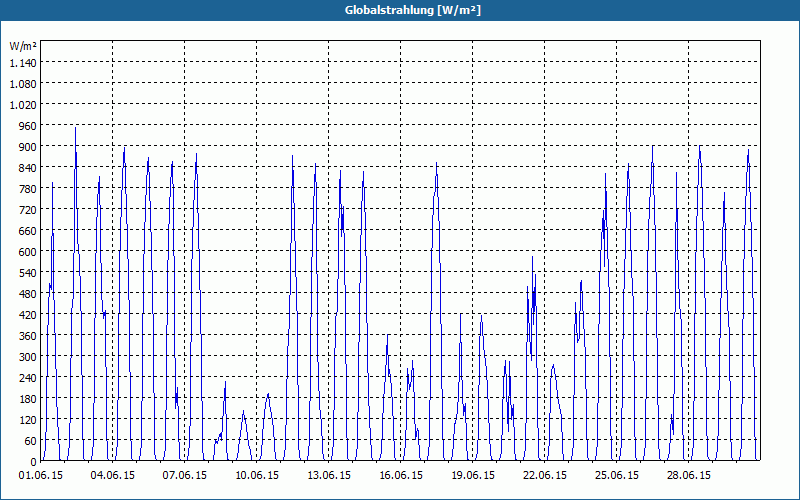Viewport: 800px width, 500px height.
Task: Click the 07.06.15 date label
Action: click(185, 476)
